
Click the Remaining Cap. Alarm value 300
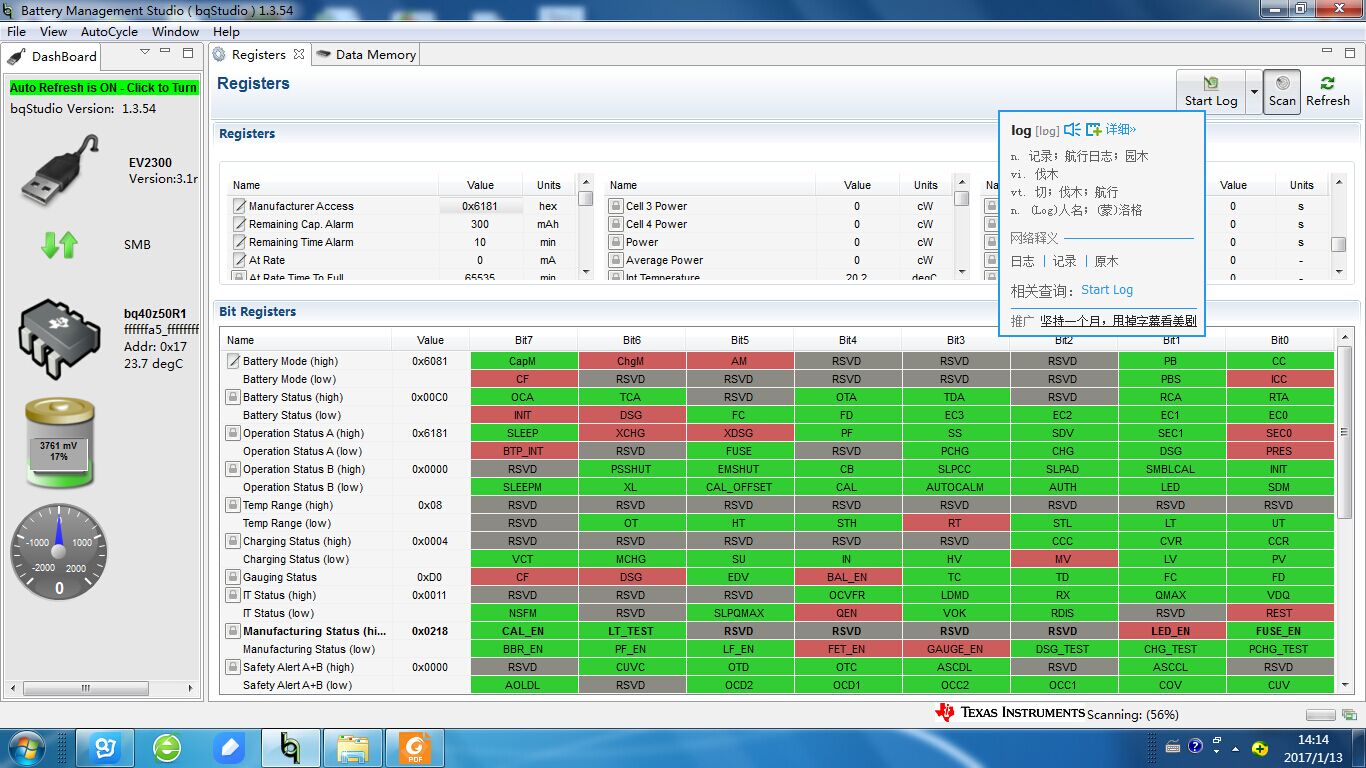tap(481, 224)
